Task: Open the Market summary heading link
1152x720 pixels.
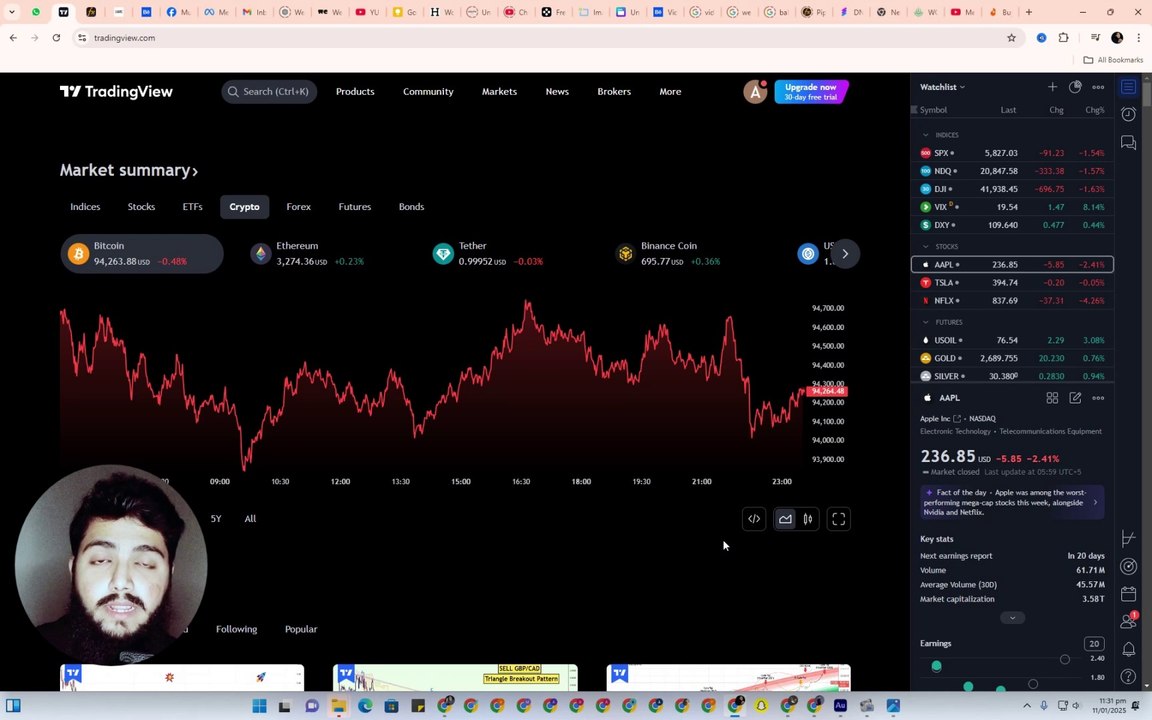Action: point(129,170)
